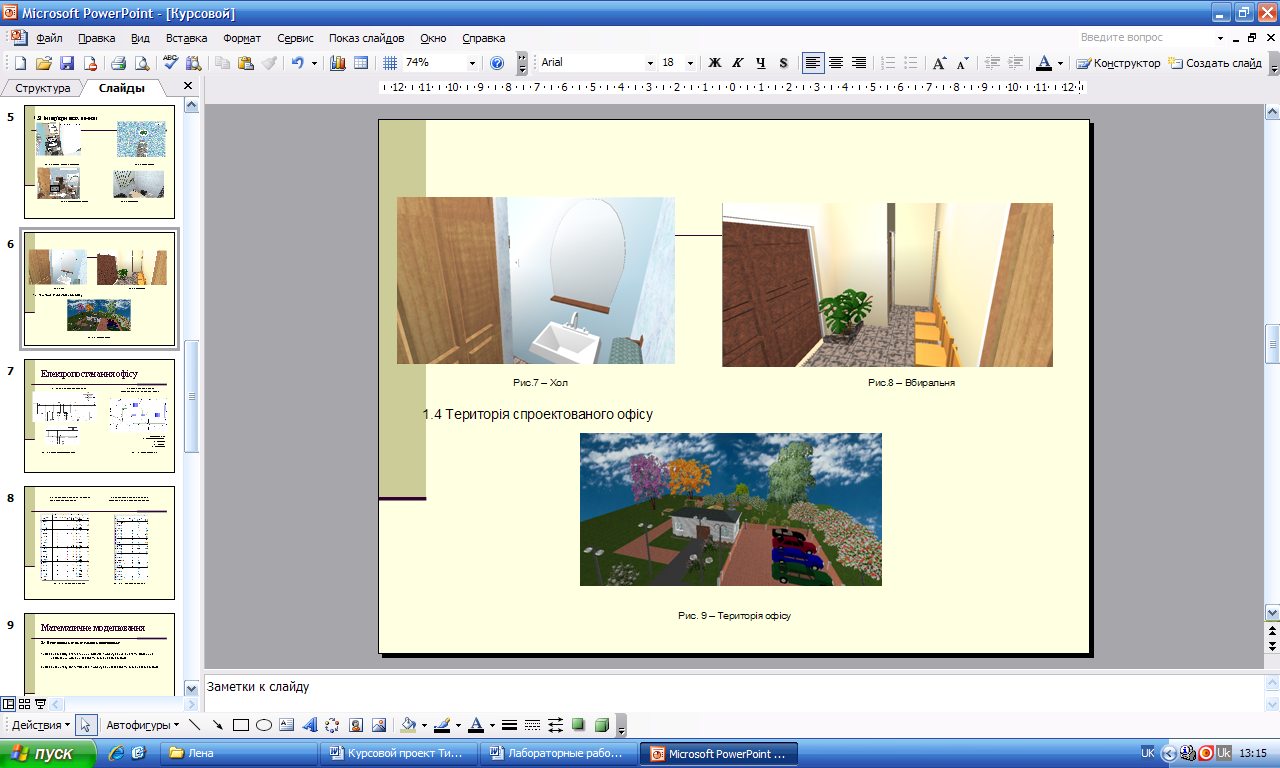Expand the font size 18 dropdown
The image size is (1280, 768).
point(691,63)
